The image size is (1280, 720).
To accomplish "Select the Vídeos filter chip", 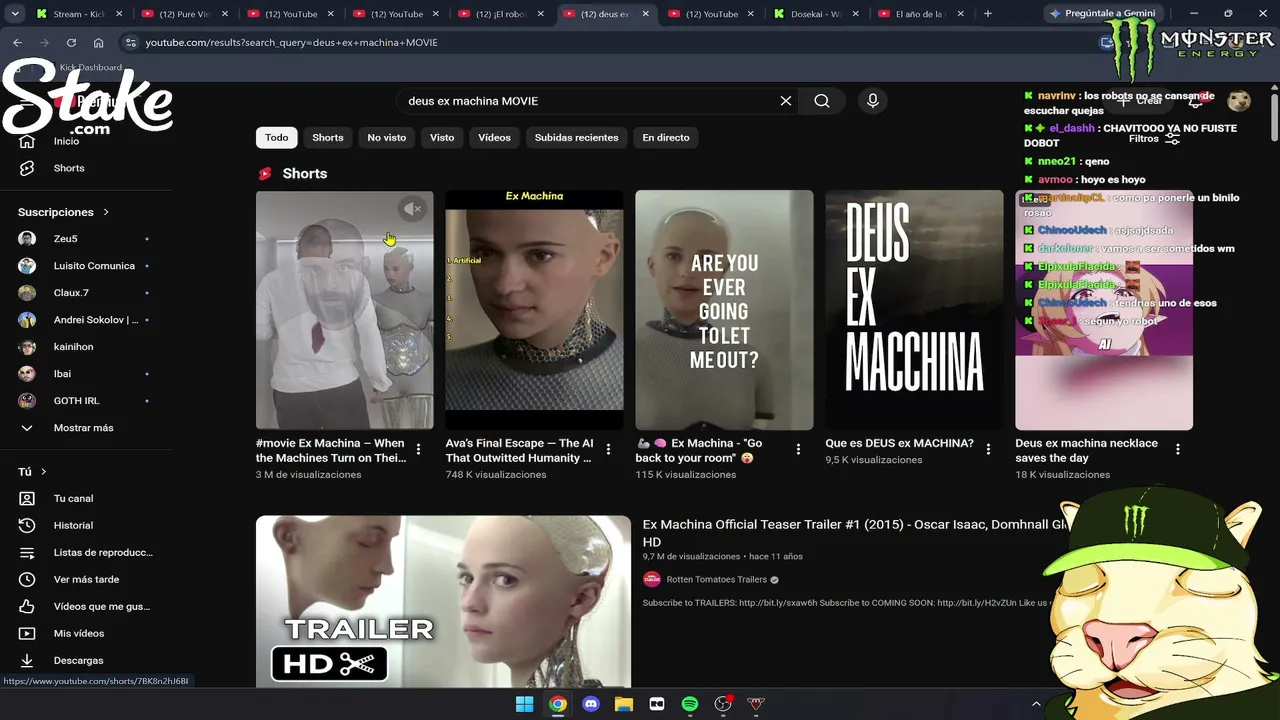I will pos(494,138).
